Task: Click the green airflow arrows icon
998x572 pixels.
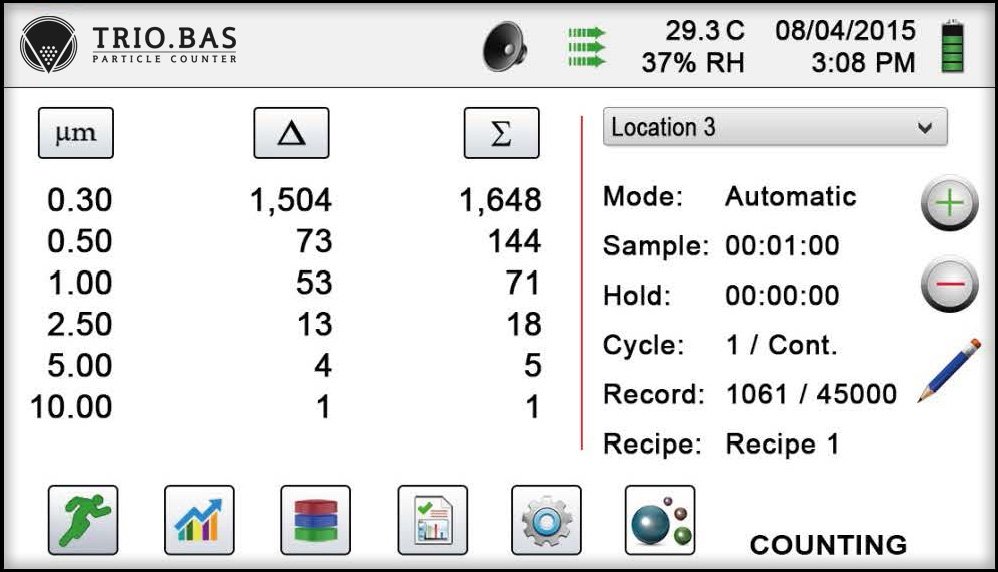Action: tap(587, 48)
